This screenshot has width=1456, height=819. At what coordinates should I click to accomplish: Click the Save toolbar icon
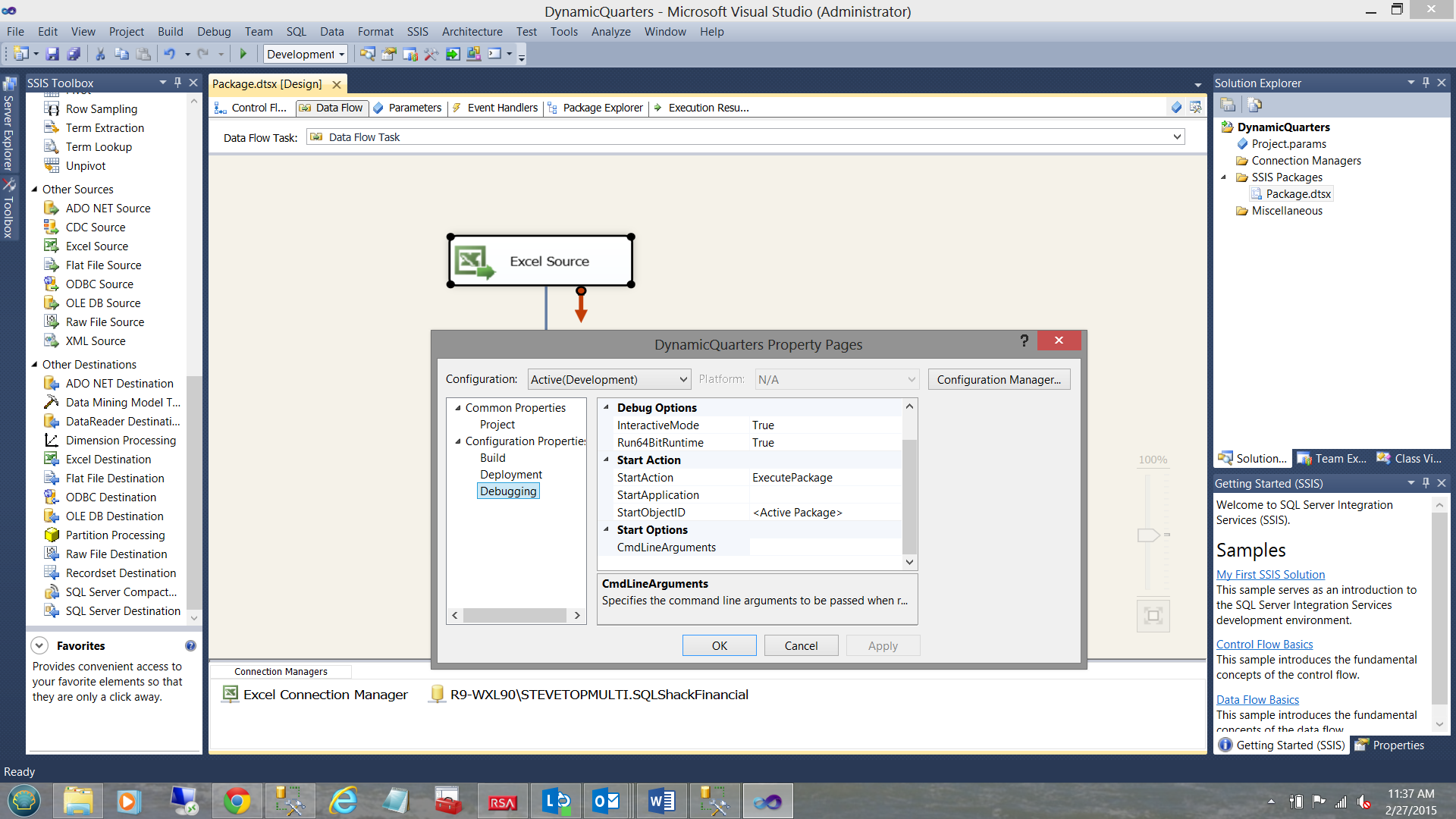click(x=52, y=54)
